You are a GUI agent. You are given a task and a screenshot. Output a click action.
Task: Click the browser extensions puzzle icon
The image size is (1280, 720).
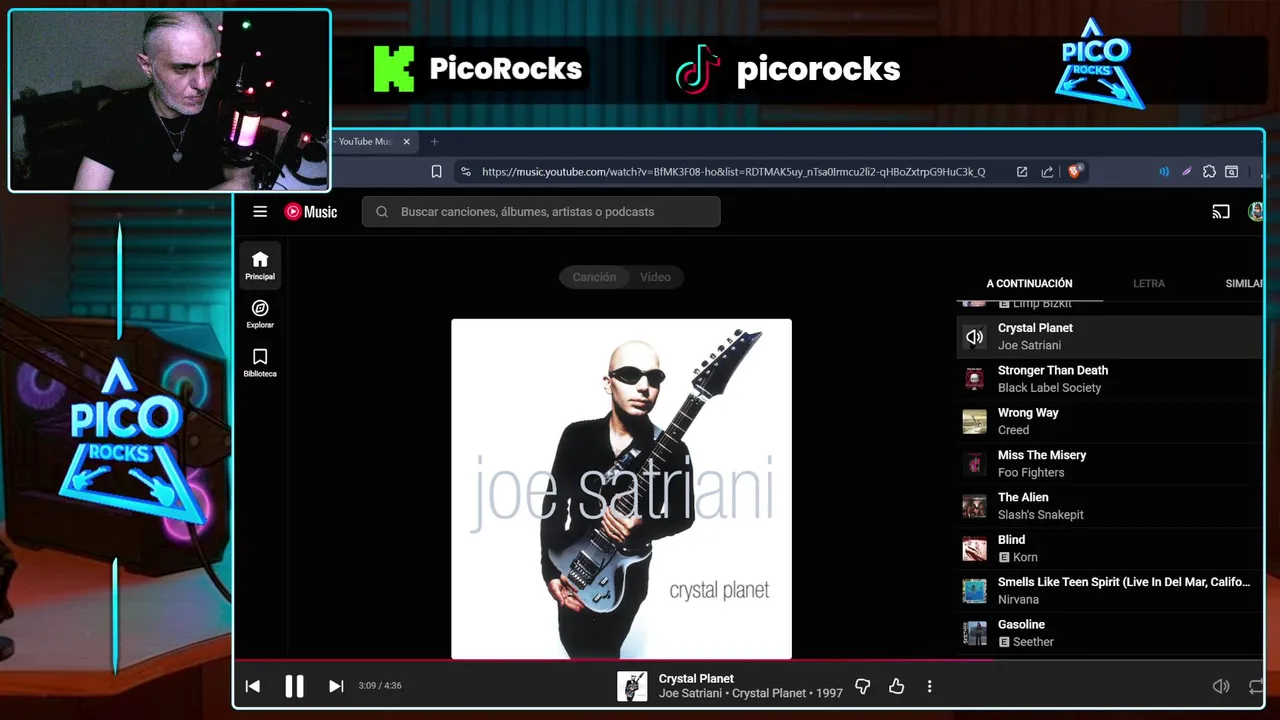1209,172
